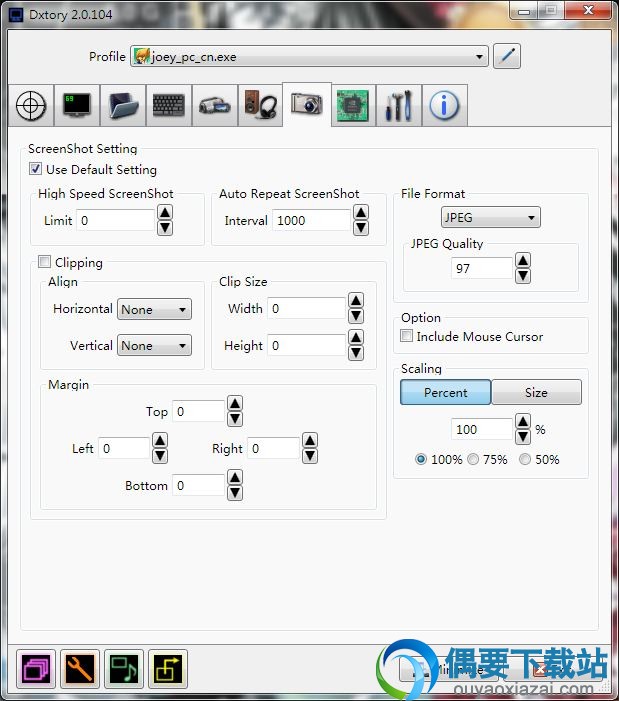The image size is (619, 701).
Task: Increase Clip Size Height value
Action: 356,337
